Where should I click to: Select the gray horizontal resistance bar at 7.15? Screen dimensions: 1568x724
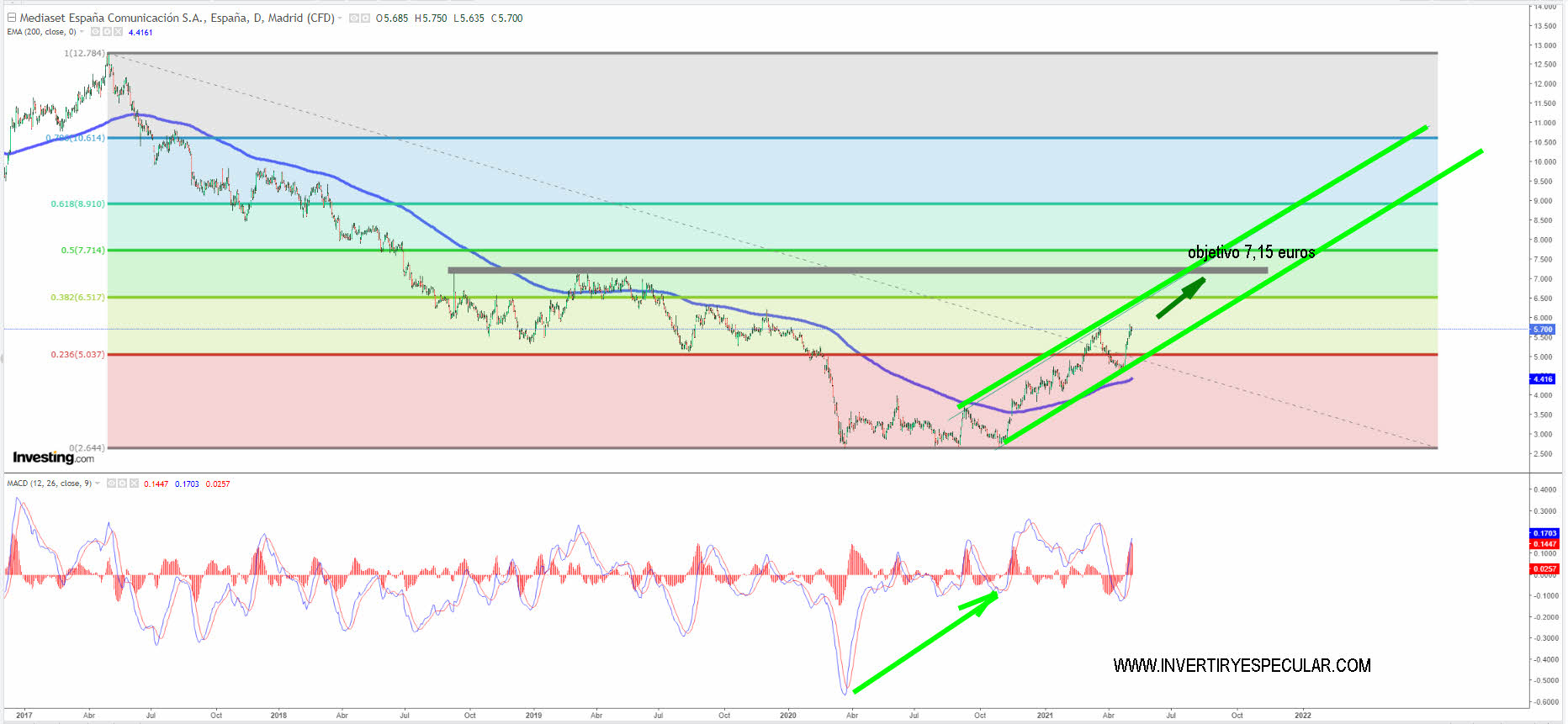pos(857,271)
